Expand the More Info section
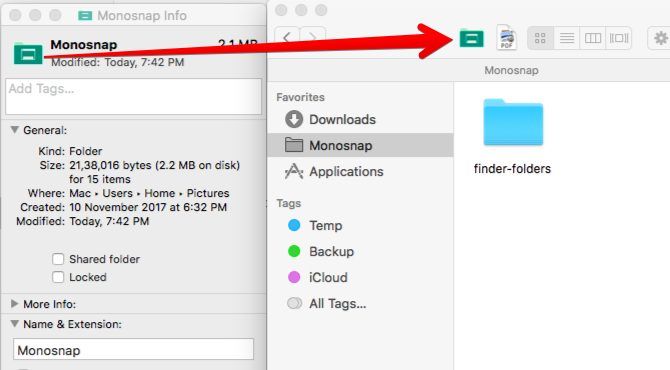This screenshot has width=670, height=370. coord(15,303)
